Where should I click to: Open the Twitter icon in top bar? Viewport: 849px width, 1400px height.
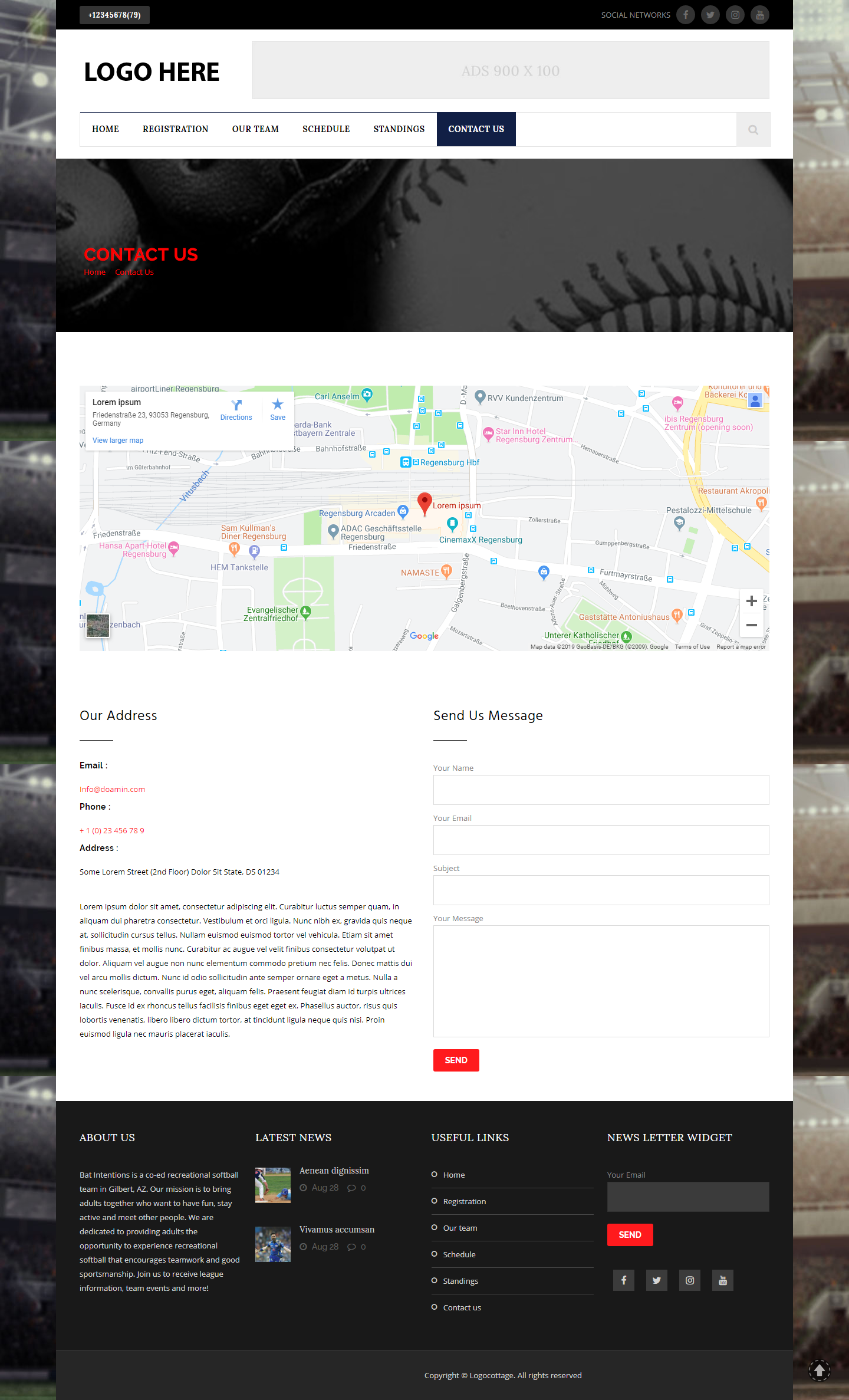click(710, 15)
